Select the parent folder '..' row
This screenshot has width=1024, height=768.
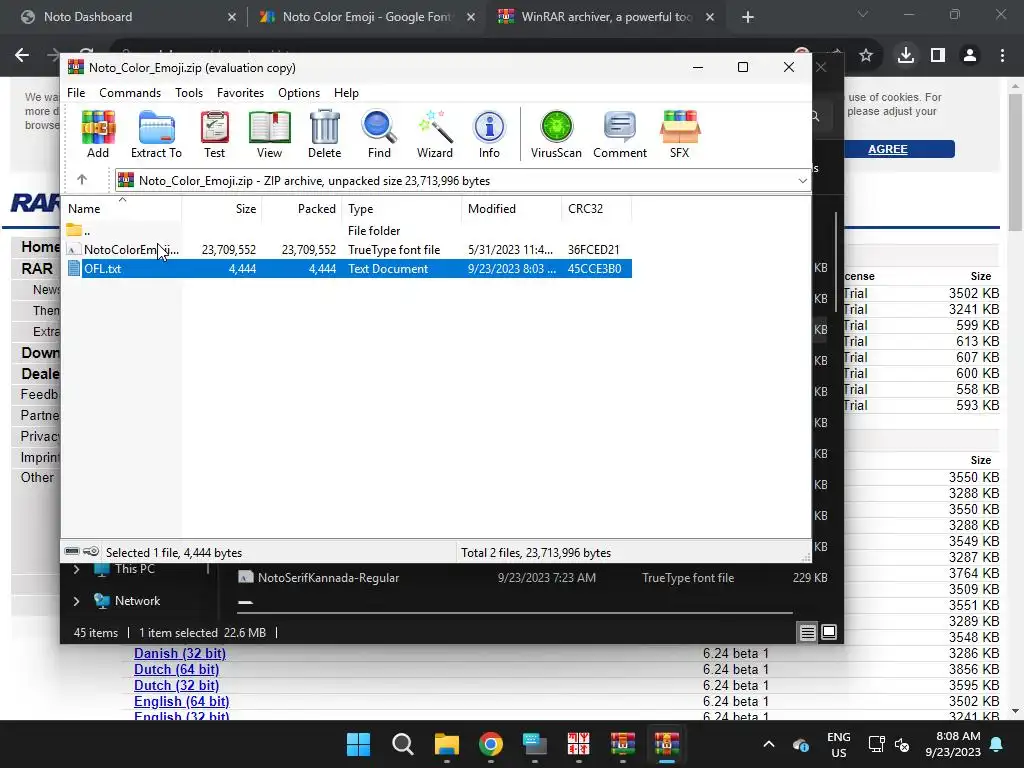point(348,231)
